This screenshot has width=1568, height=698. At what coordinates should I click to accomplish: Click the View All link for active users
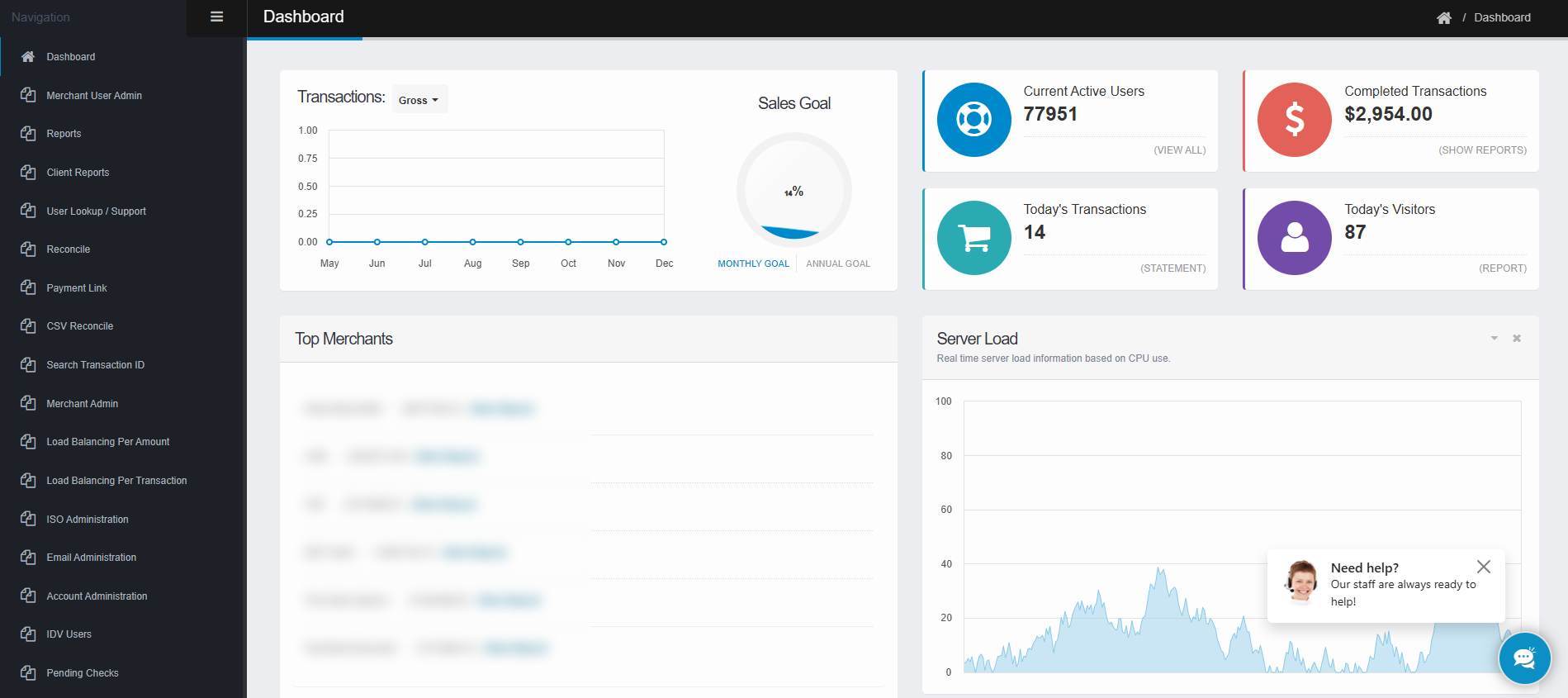1179,150
